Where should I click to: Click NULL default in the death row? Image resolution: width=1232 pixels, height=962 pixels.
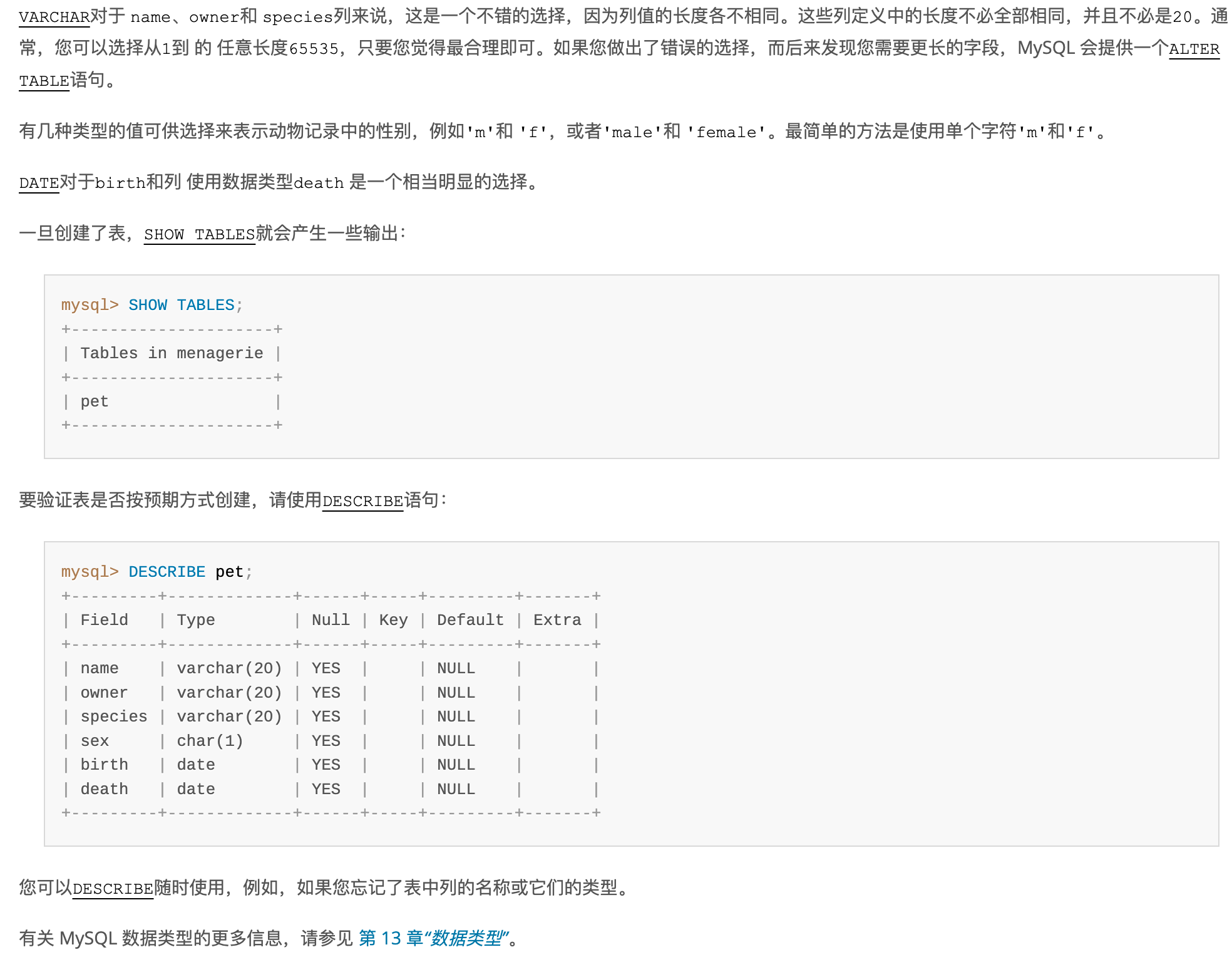point(456,789)
